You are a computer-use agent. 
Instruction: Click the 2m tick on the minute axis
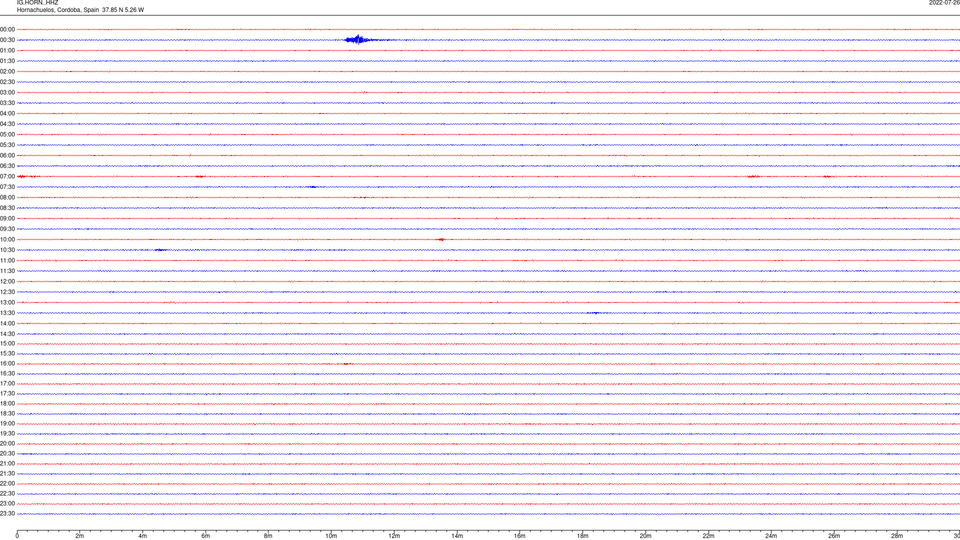click(x=80, y=536)
